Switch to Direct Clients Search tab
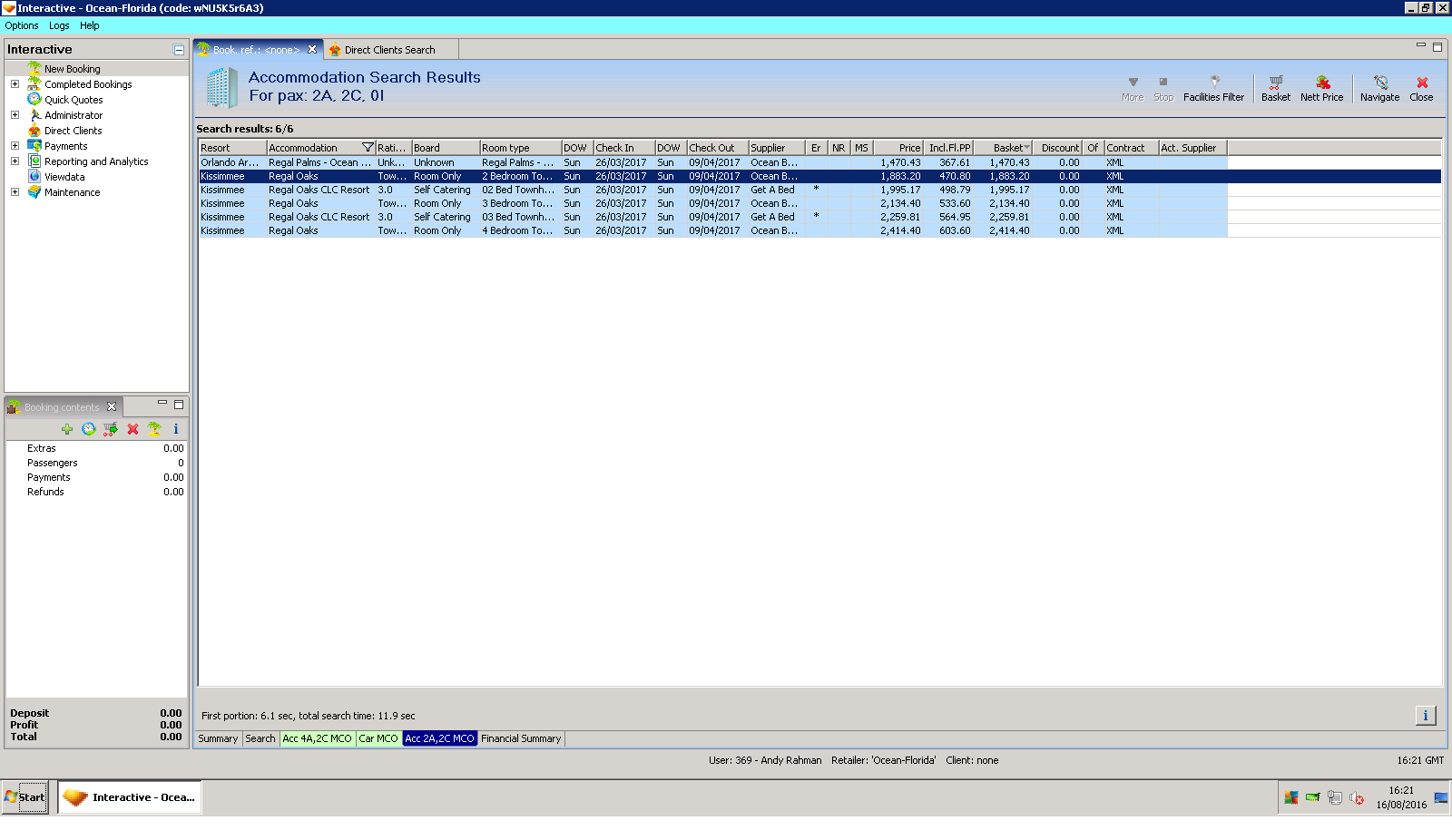Screen dimensions: 1452x840 click(x=388, y=50)
